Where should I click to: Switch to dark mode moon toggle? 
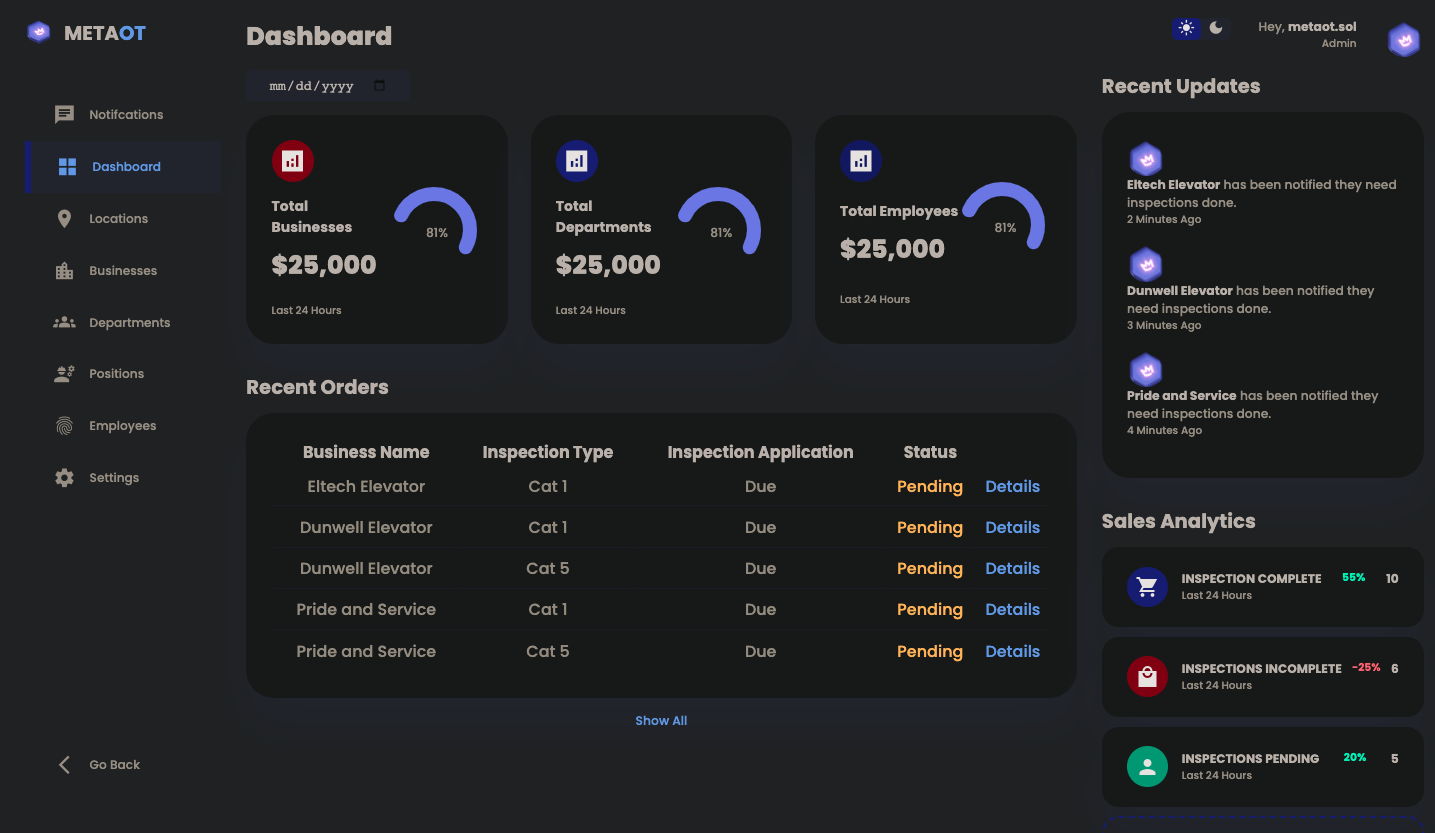point(1216,28)
